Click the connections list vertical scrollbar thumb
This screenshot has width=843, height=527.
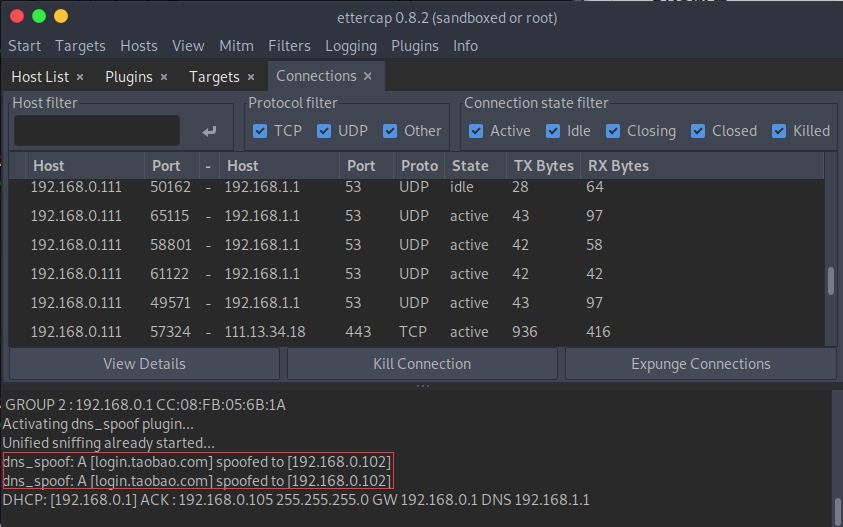click(x=831, y=281)
